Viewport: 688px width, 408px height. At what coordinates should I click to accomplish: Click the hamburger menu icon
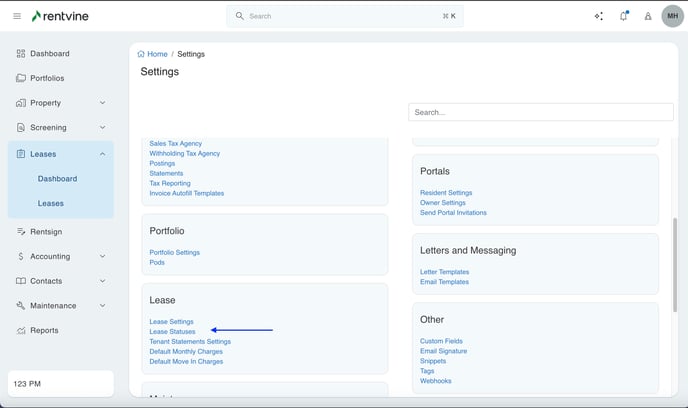[17, 16]
